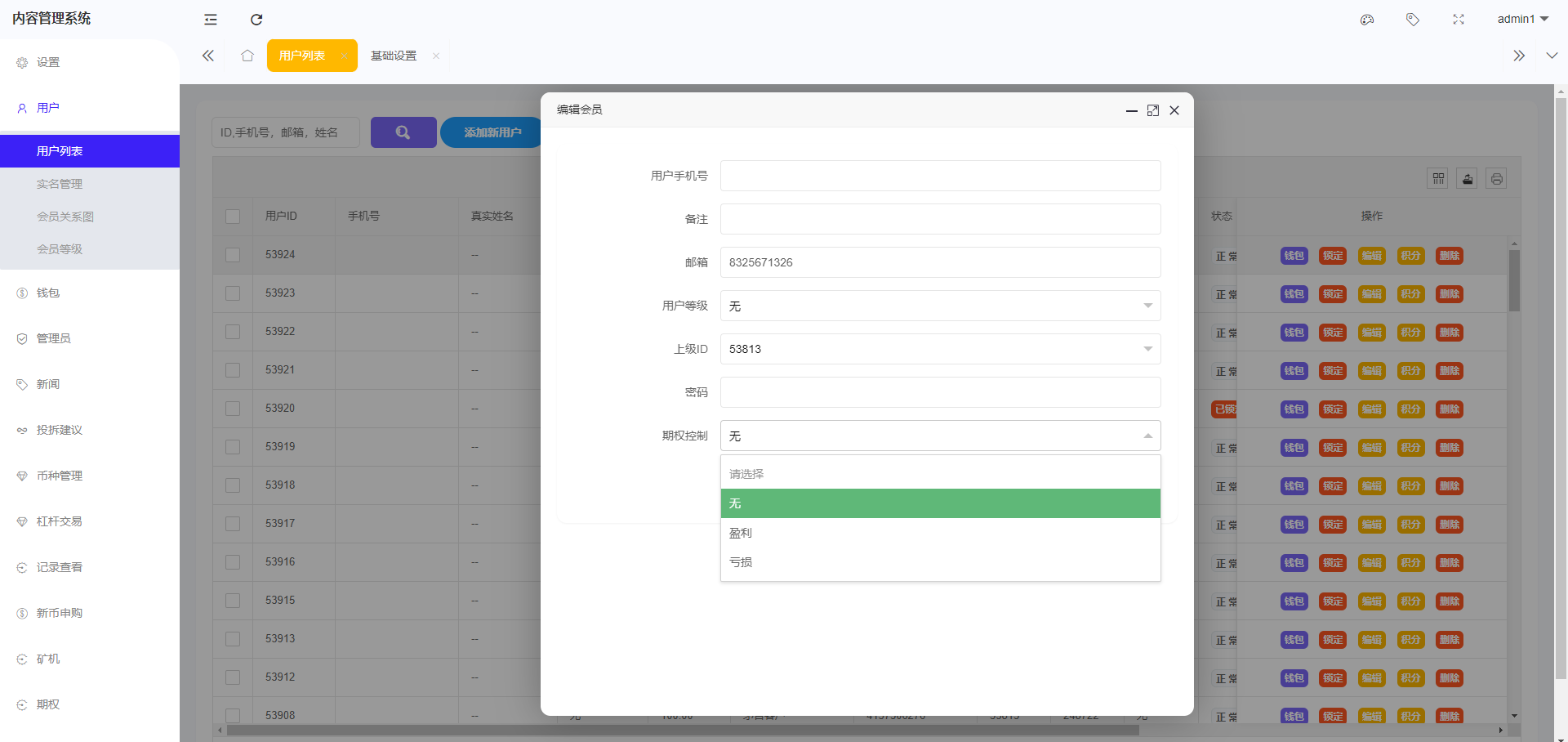
Task: Click the 添加新用户 button
Action: (x=492, y=132)
